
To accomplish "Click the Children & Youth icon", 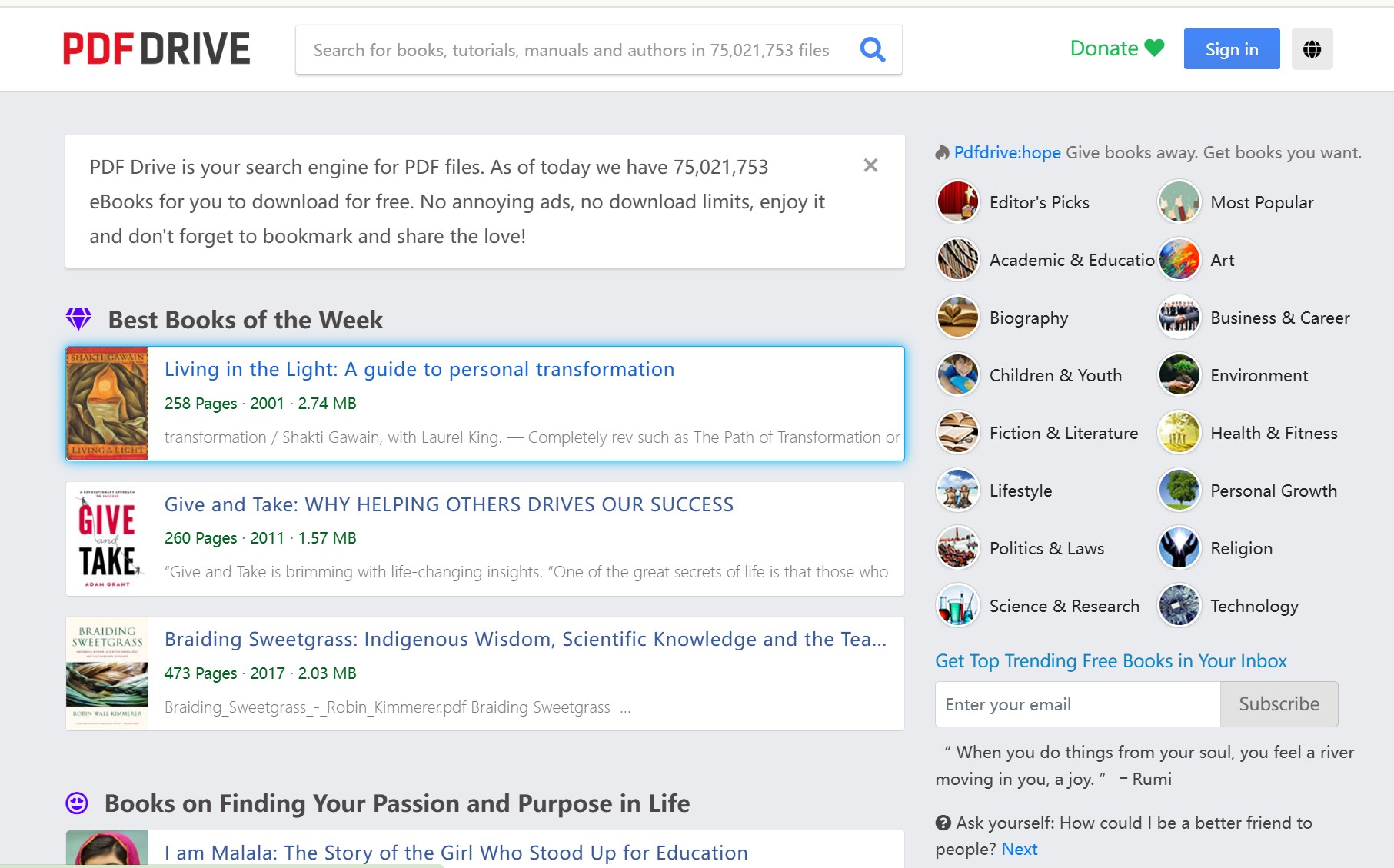I will pos(957,374).
